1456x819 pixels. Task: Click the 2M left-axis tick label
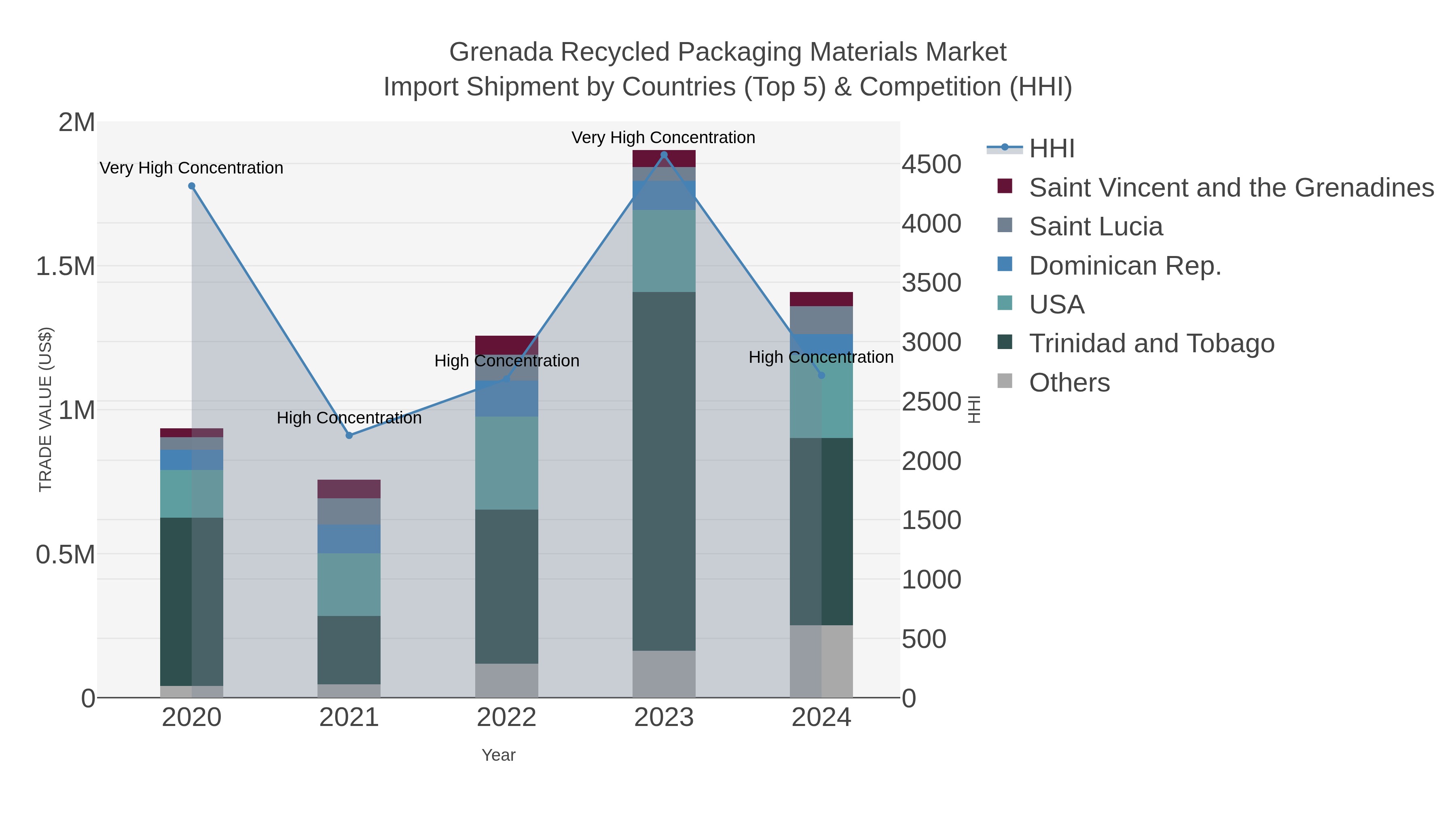click(x=77, y=122)
